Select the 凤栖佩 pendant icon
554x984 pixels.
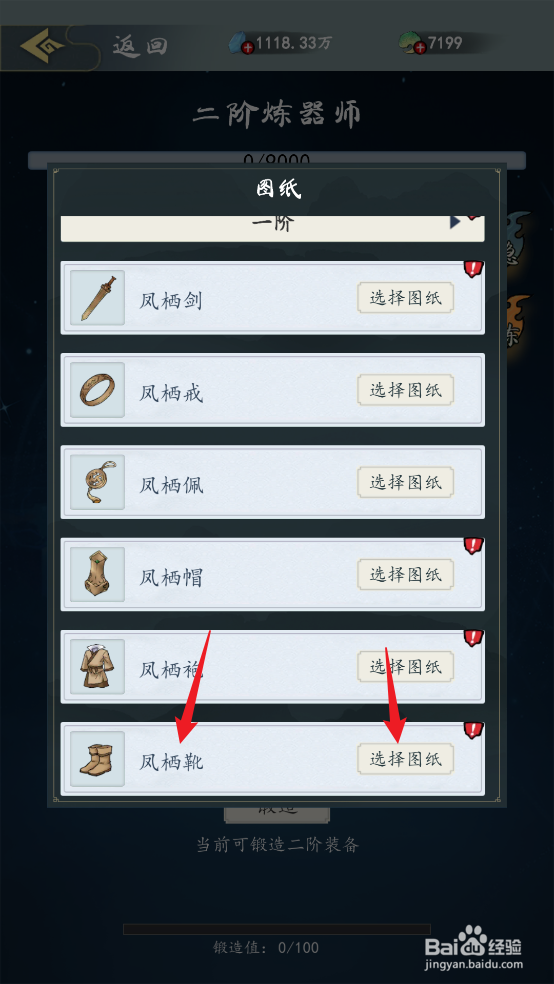(97, 482)
